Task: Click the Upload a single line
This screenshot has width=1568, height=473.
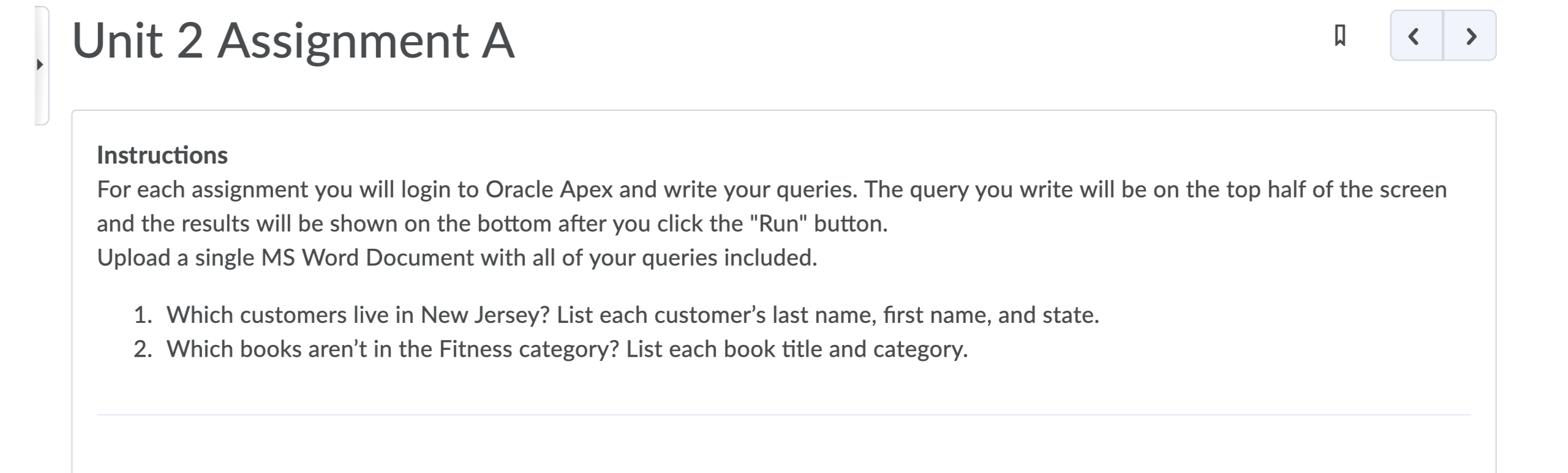Action: tap(457, 258)
